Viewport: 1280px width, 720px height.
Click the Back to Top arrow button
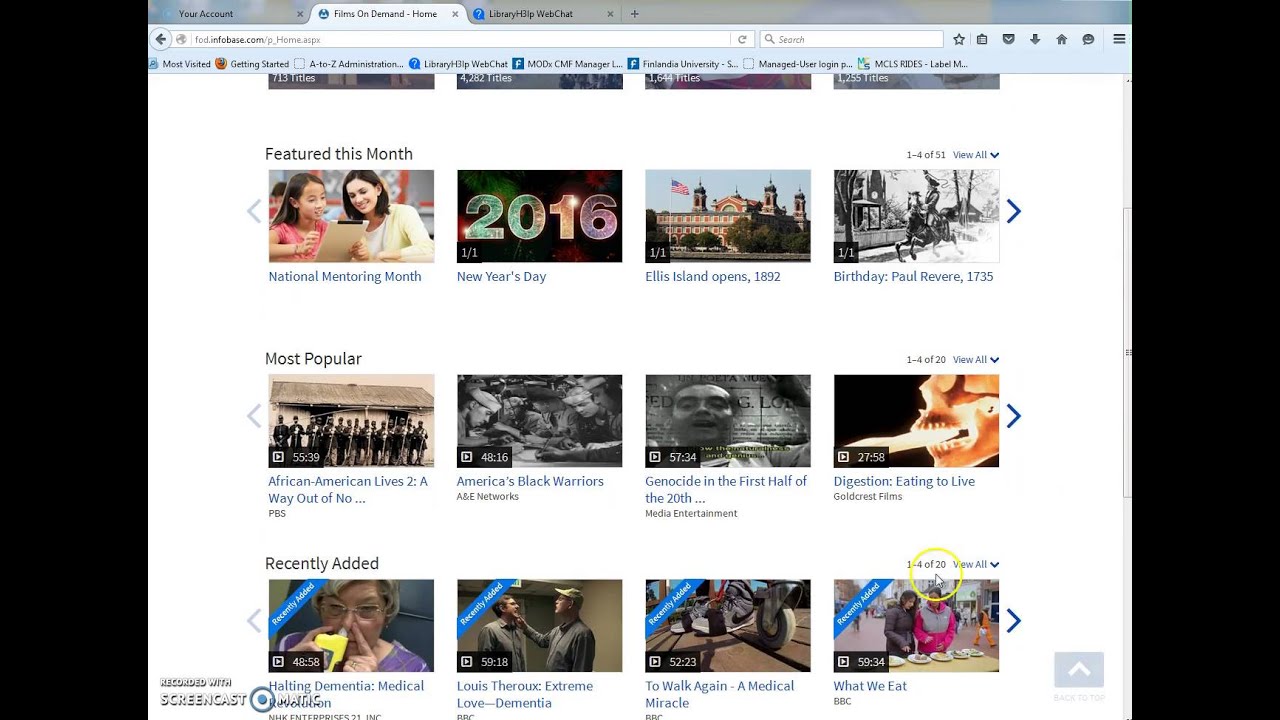1079,670
